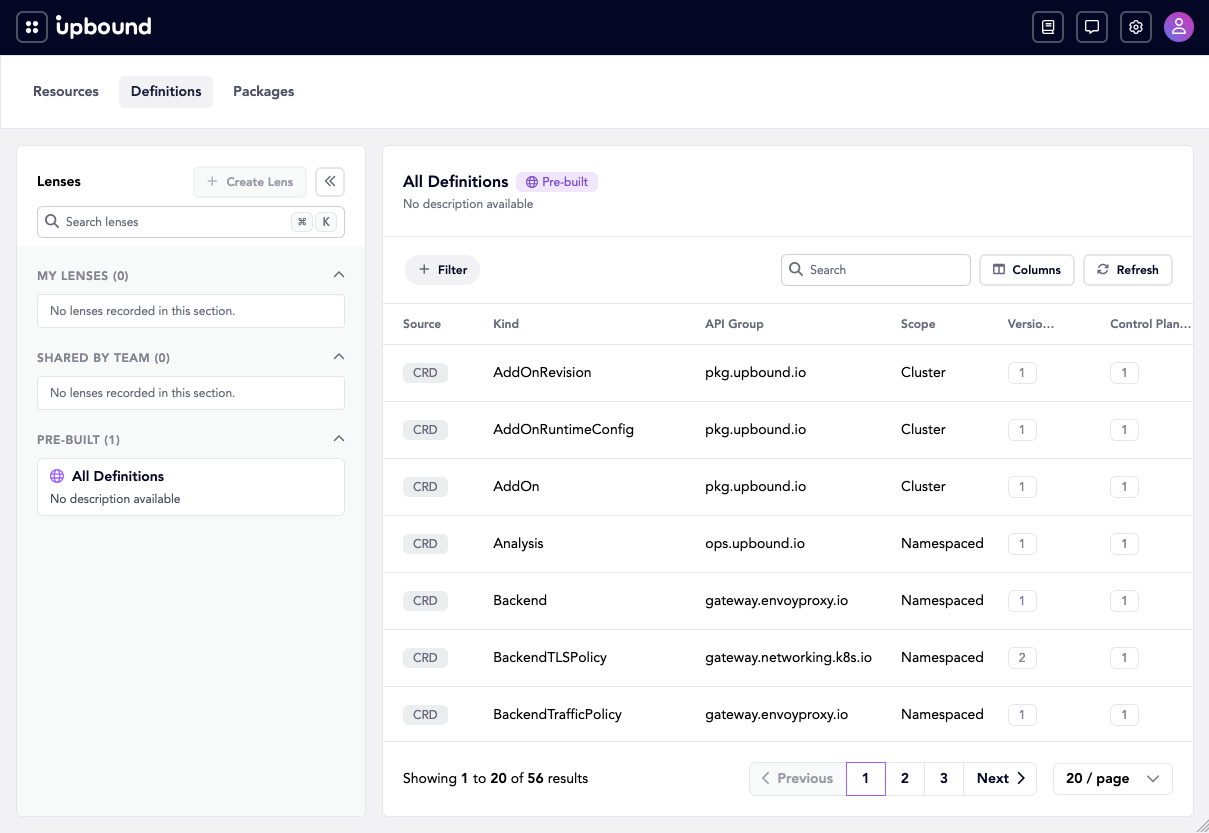This screenshot has height=833, width=1209.
Task: Open the 20 / page size dropdown
Action: click(x=1112, y=778)
